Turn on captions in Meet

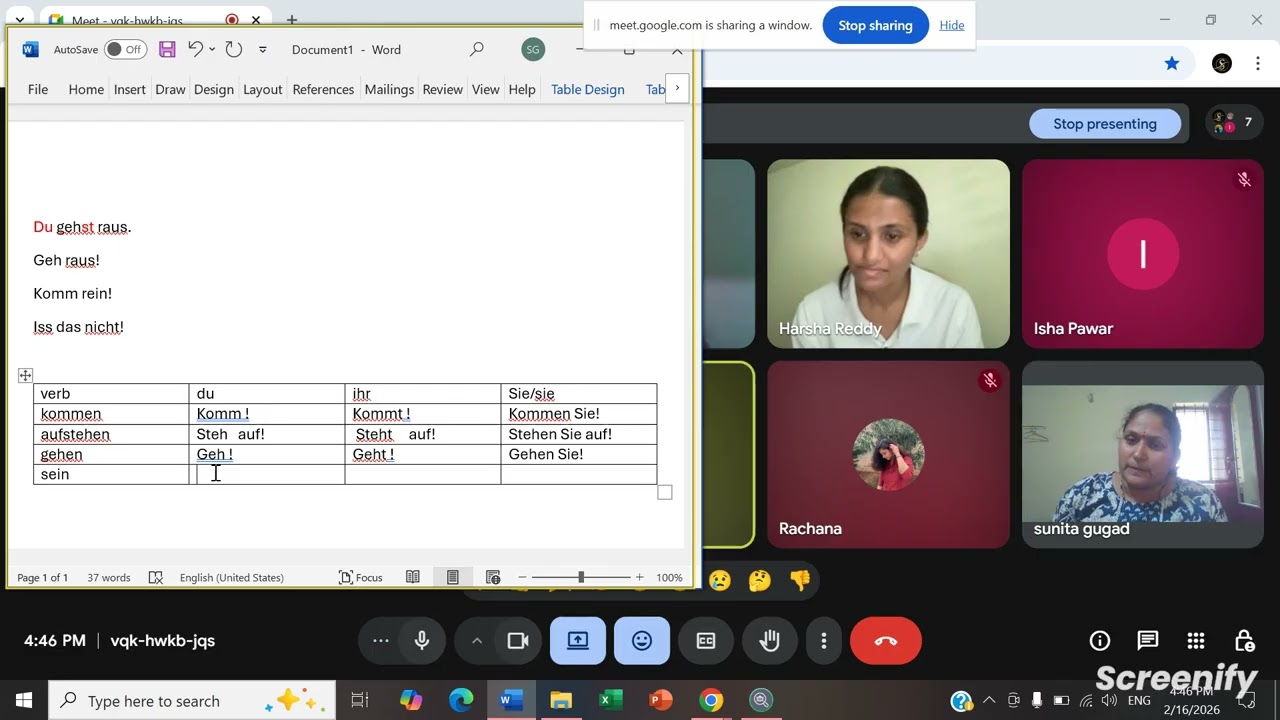click(x=706, y=641)
